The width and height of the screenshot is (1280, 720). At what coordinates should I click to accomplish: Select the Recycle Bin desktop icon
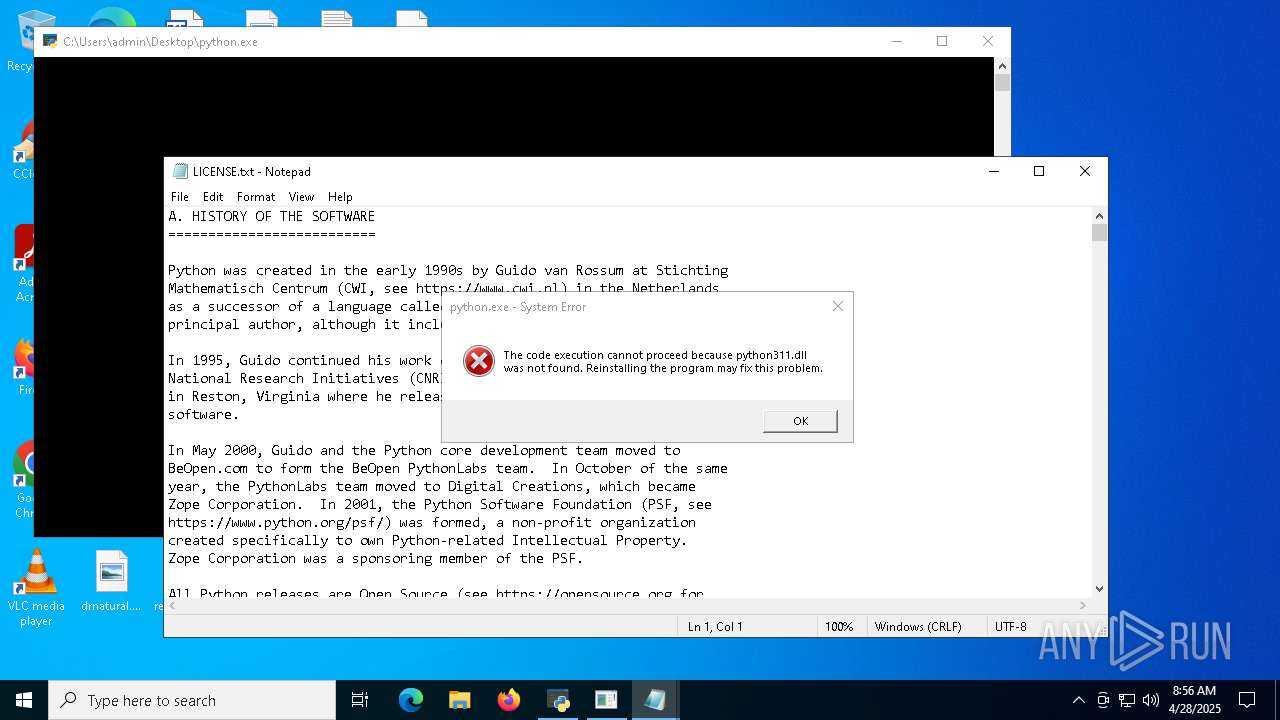(20, 42)
